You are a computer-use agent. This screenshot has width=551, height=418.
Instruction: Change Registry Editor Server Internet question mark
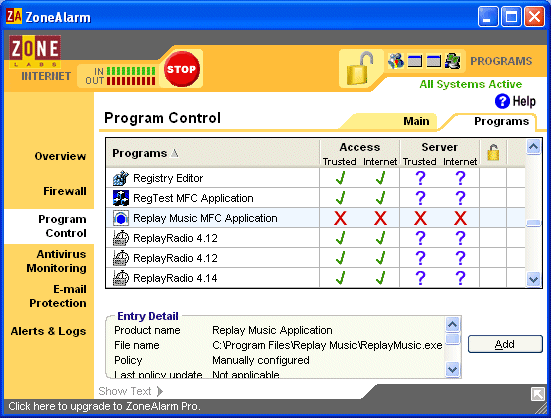click(460, 178)
